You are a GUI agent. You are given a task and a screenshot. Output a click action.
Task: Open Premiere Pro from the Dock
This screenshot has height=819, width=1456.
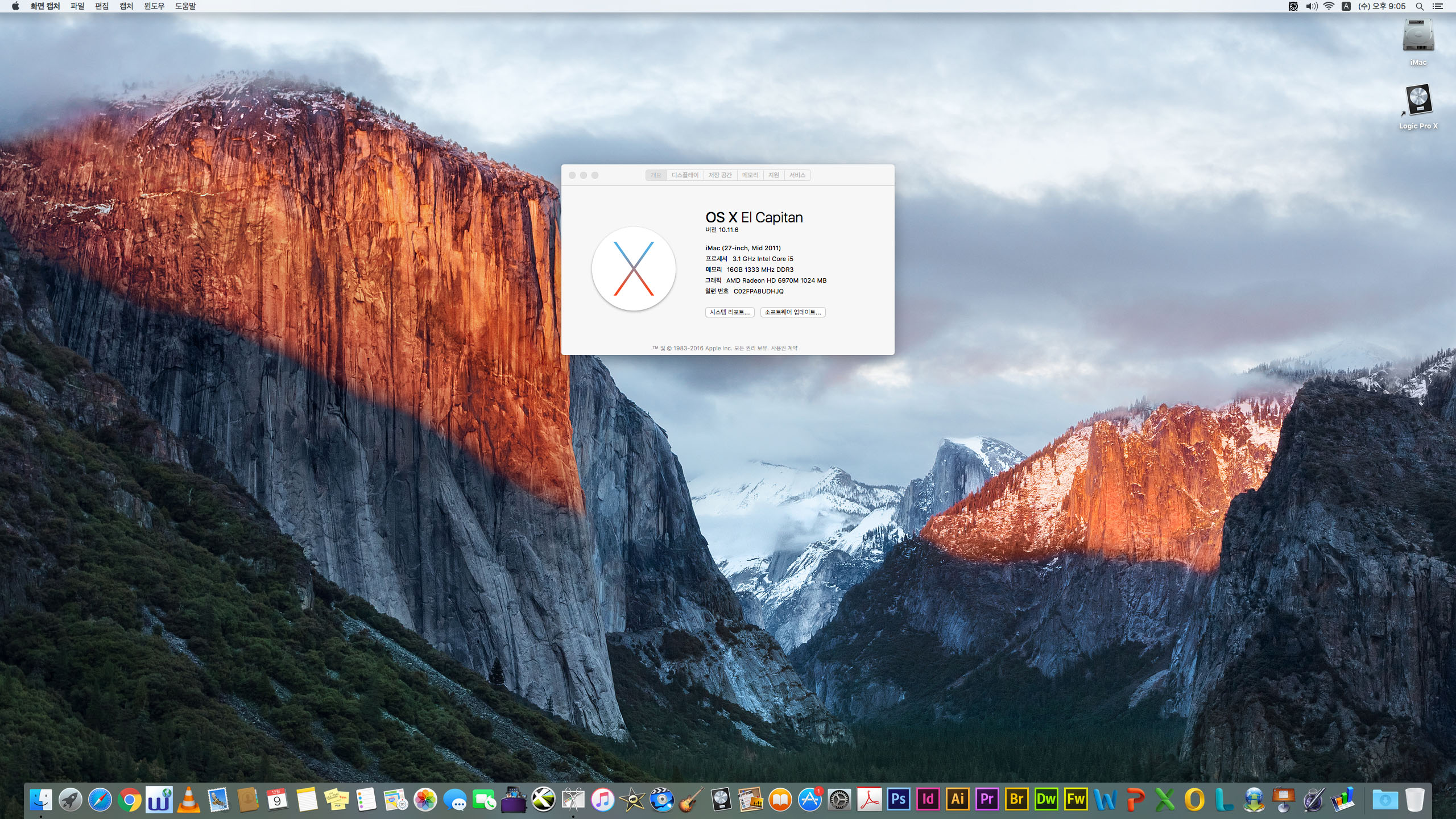[x=987, y=799]
